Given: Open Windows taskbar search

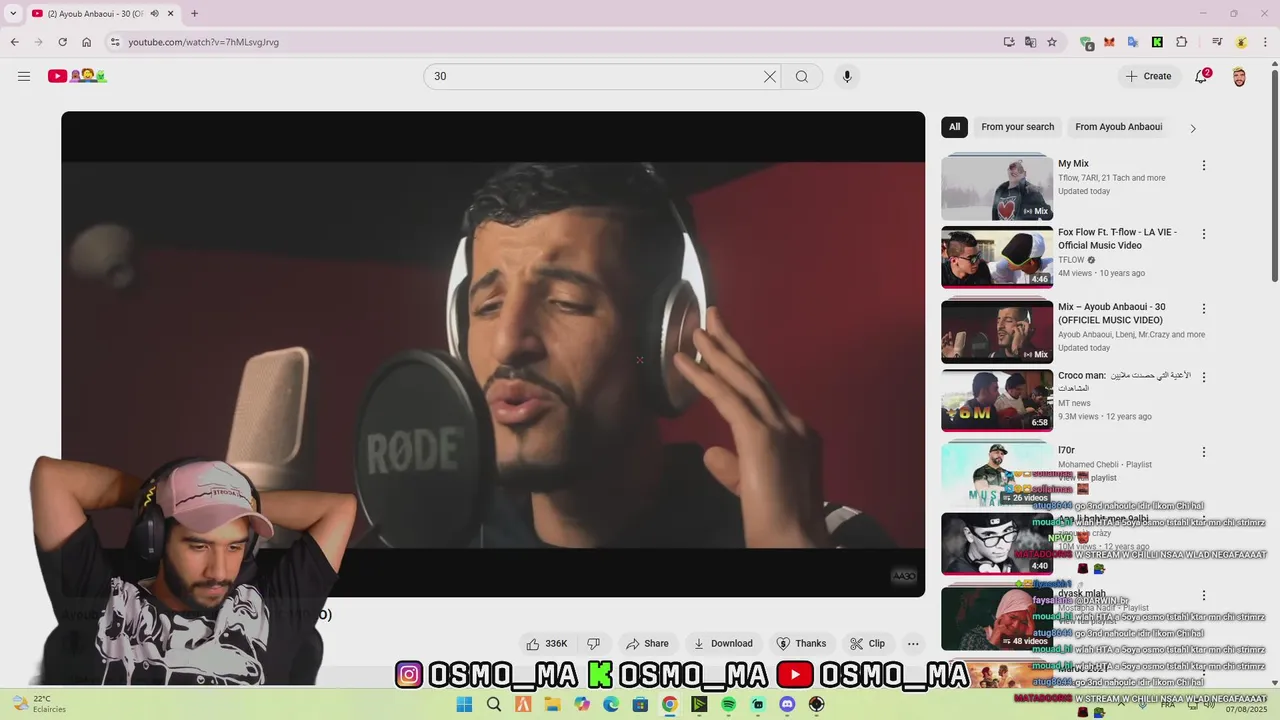Looking at the screenshot, I should [493, 704].
